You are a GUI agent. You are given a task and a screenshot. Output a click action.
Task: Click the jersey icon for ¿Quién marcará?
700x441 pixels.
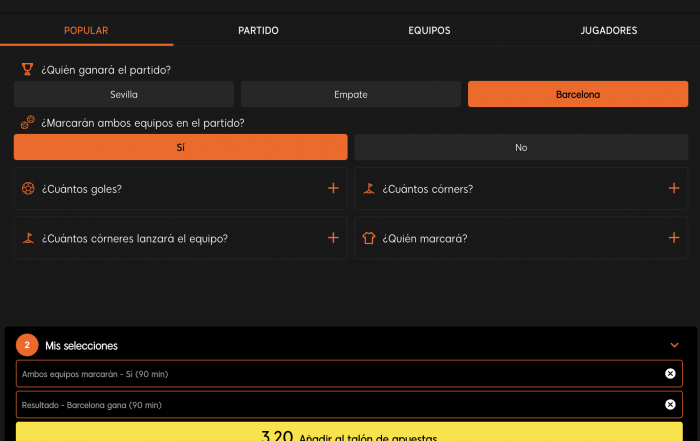point(369,238)
